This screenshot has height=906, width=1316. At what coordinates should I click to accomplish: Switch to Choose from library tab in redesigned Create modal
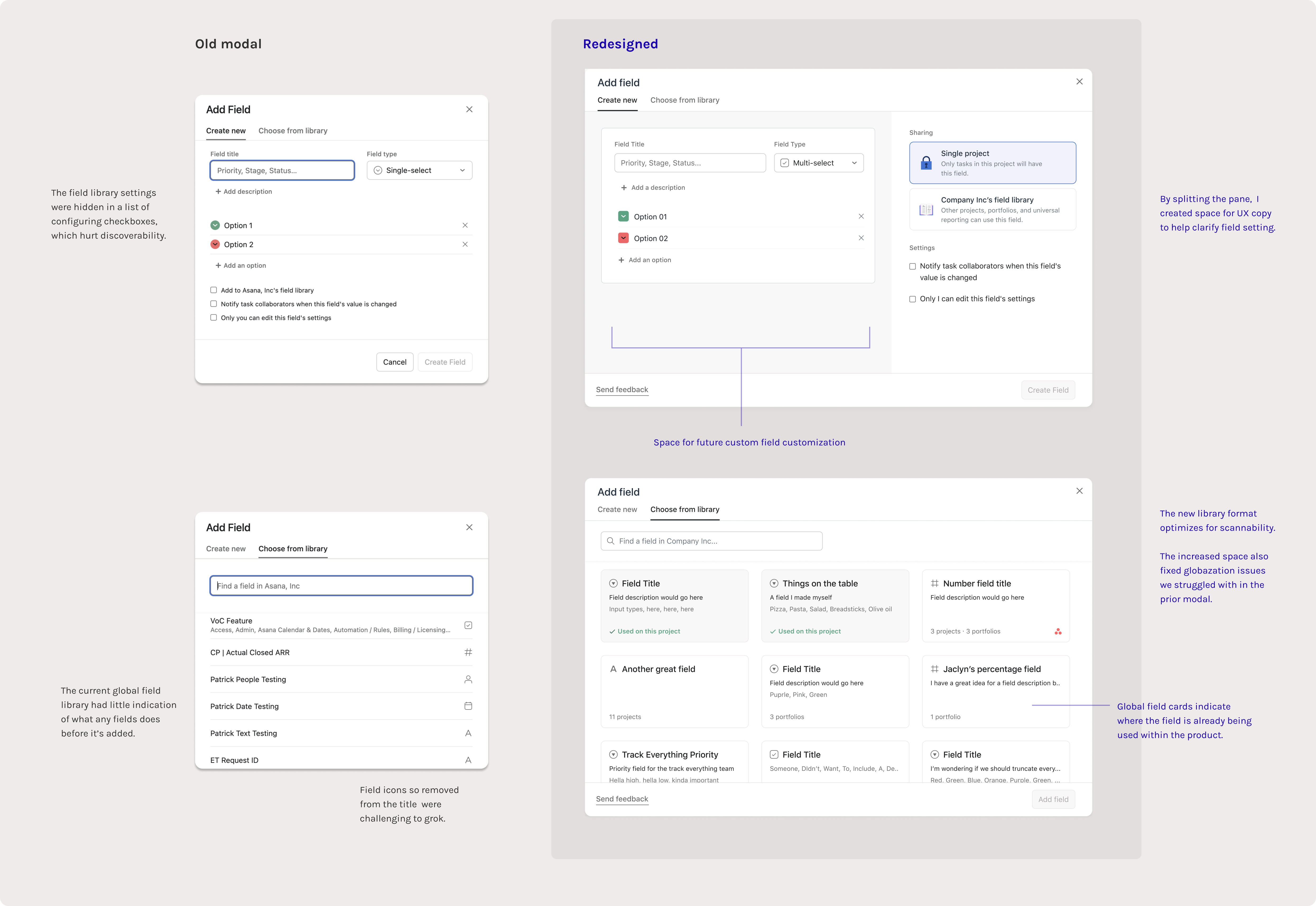[684, 100]
